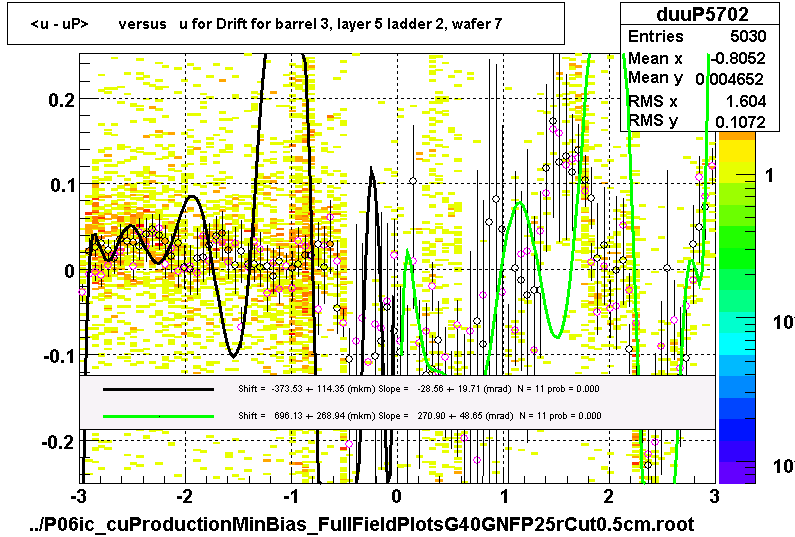
Task: Click the root file name caption
Action: point(362,524)
